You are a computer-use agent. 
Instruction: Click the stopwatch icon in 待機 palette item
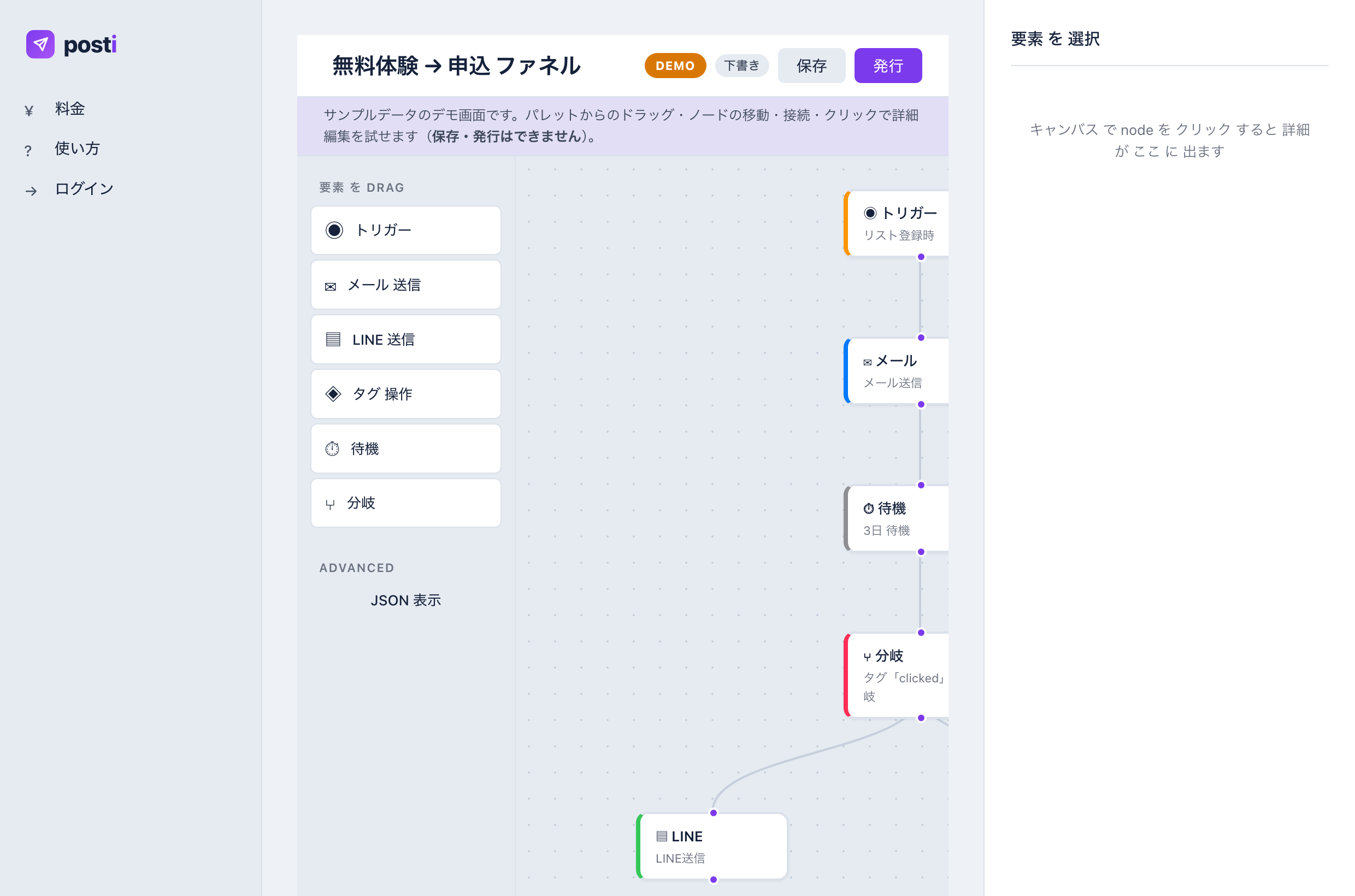332,449
